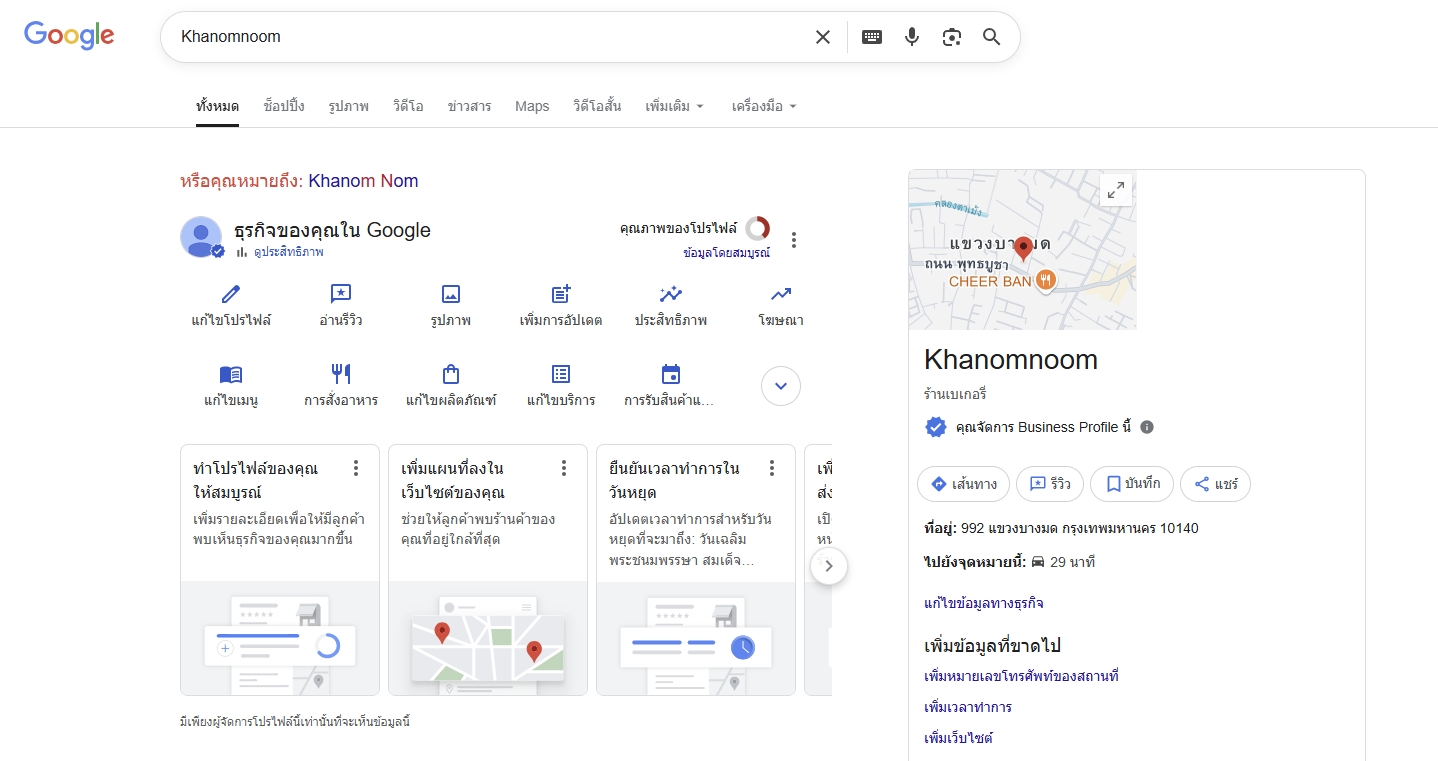The width and height of the screenshot is (1438, 761).
Task: Click the 29 นาที drive time
Action: tap(1072, 562)
